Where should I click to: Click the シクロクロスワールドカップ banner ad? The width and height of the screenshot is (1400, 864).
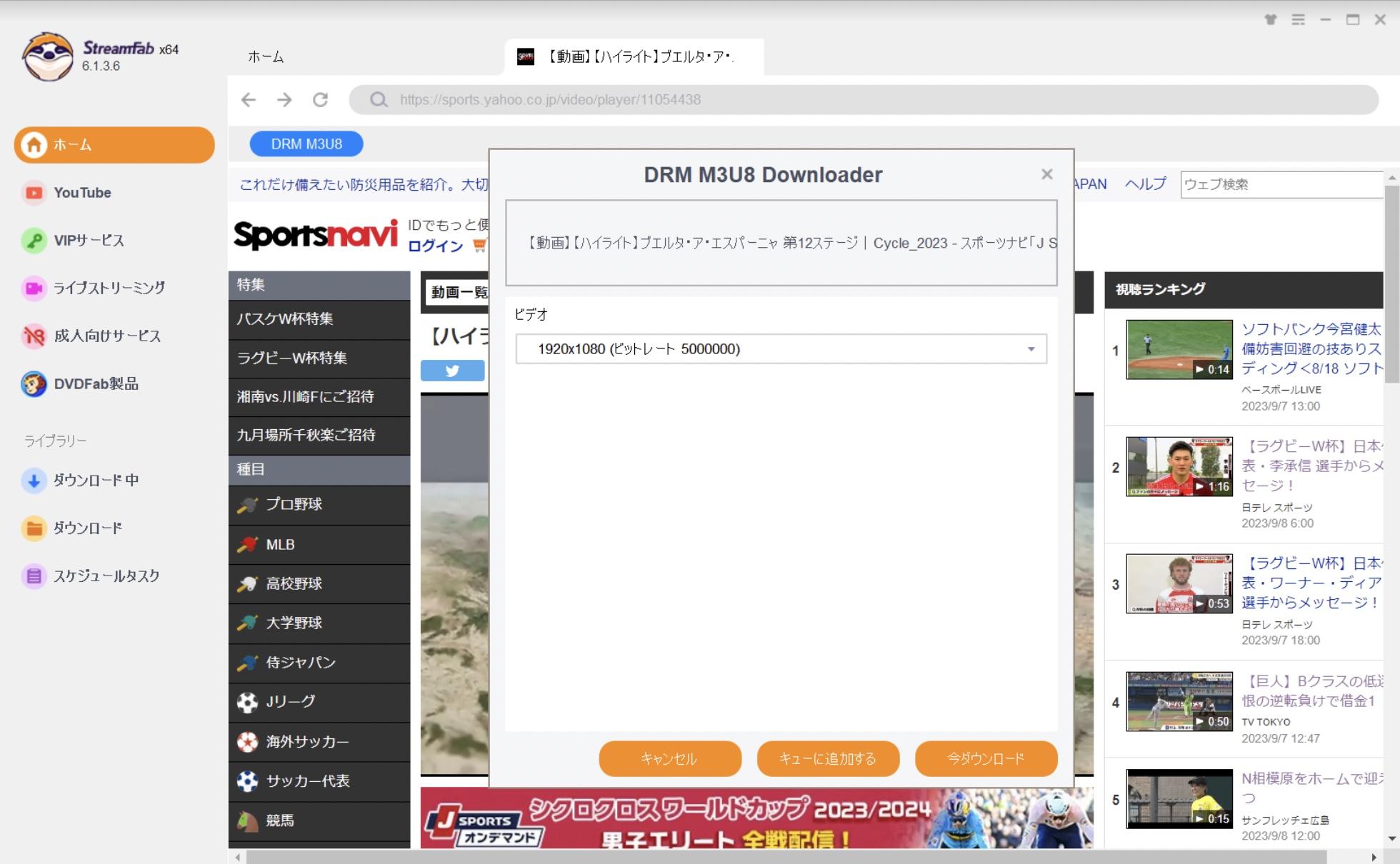(x=756, y=818)
